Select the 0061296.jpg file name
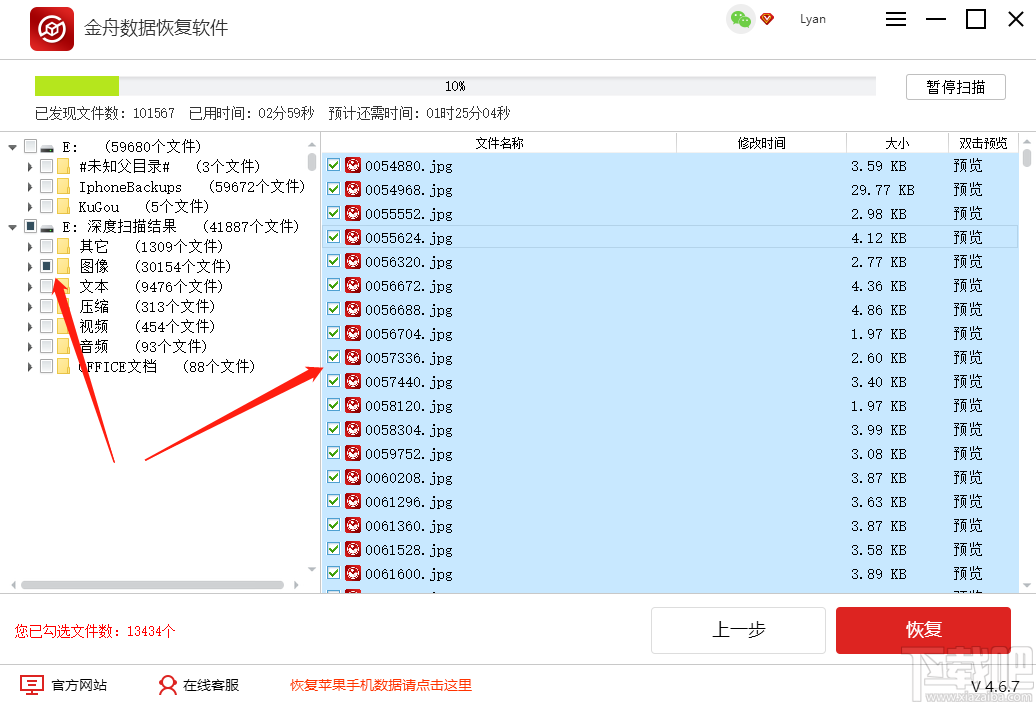This screenshot has height=702, width=1036. [408, 502]
